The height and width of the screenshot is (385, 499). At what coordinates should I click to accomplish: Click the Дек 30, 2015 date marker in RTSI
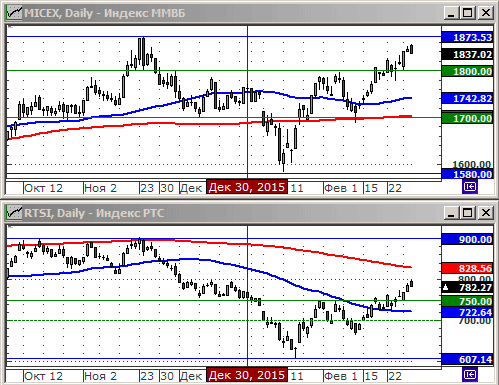(247, 375)
